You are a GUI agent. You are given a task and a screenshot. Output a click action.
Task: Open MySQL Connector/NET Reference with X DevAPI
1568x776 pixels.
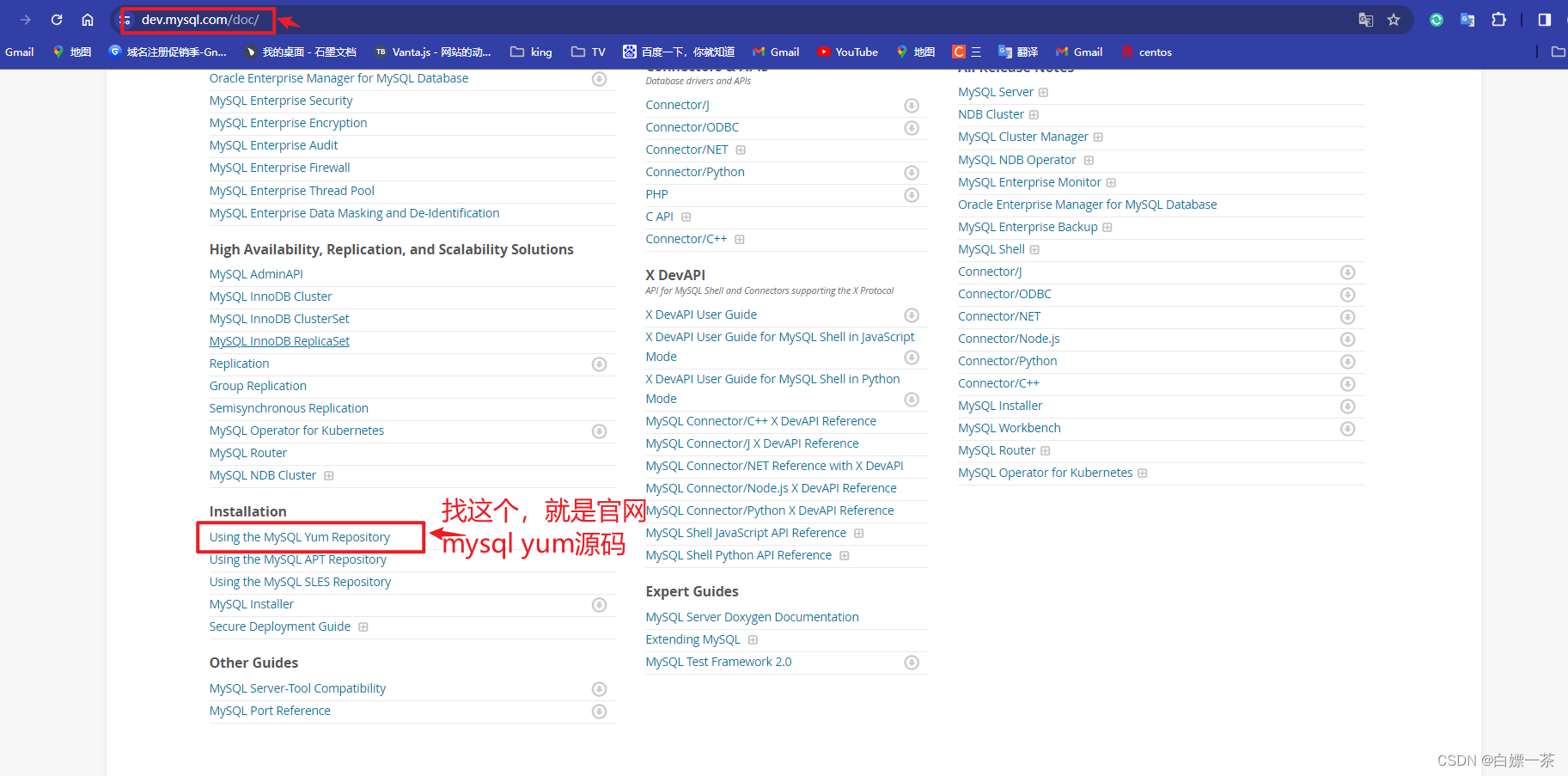(774, 466)
